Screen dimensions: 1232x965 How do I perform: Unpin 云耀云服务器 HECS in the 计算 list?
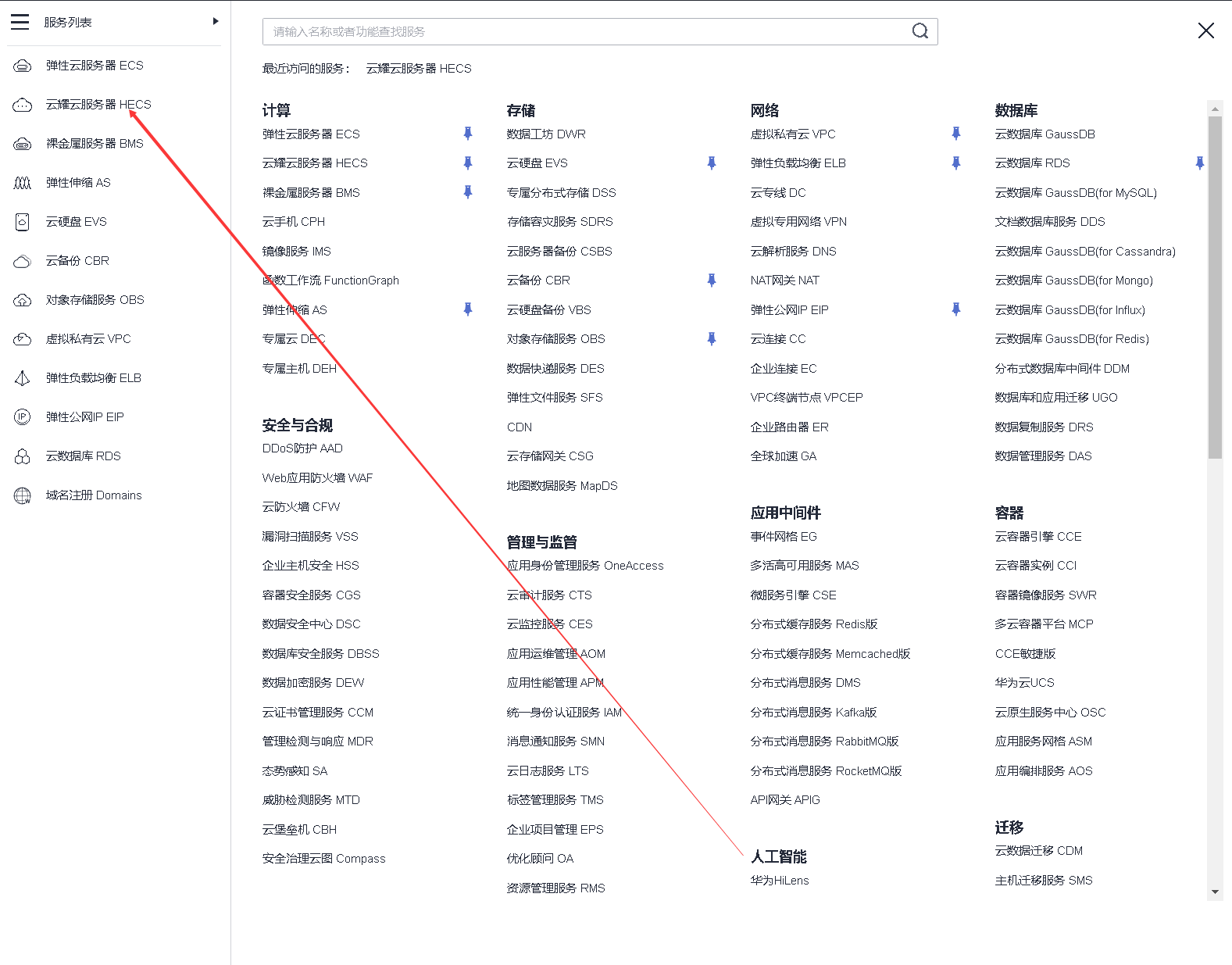click(x=468, y=163)
